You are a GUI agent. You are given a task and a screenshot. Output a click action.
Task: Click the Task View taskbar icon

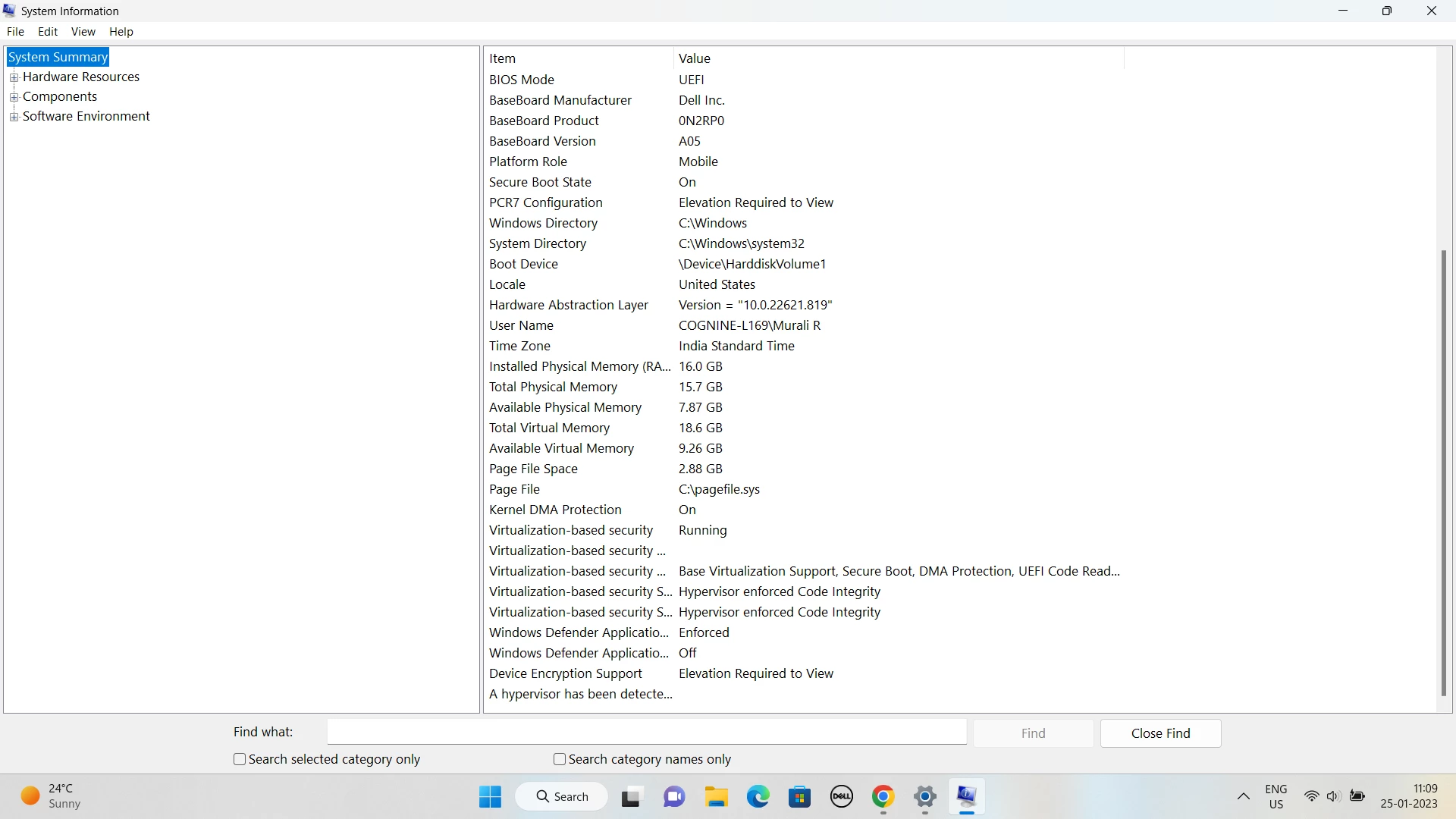coord(631,796)
